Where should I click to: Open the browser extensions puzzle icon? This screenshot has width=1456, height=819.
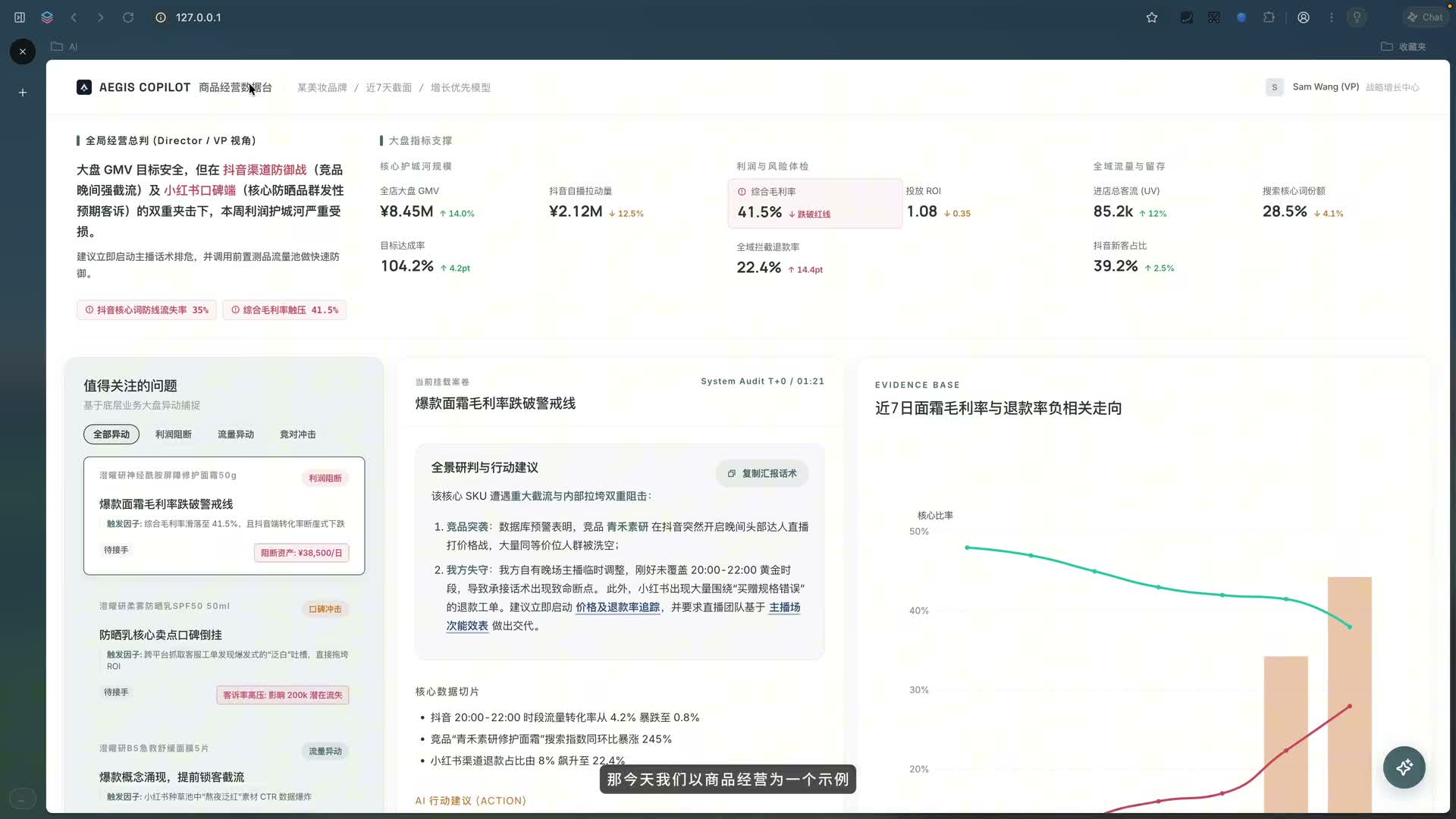pos(1269,17)
